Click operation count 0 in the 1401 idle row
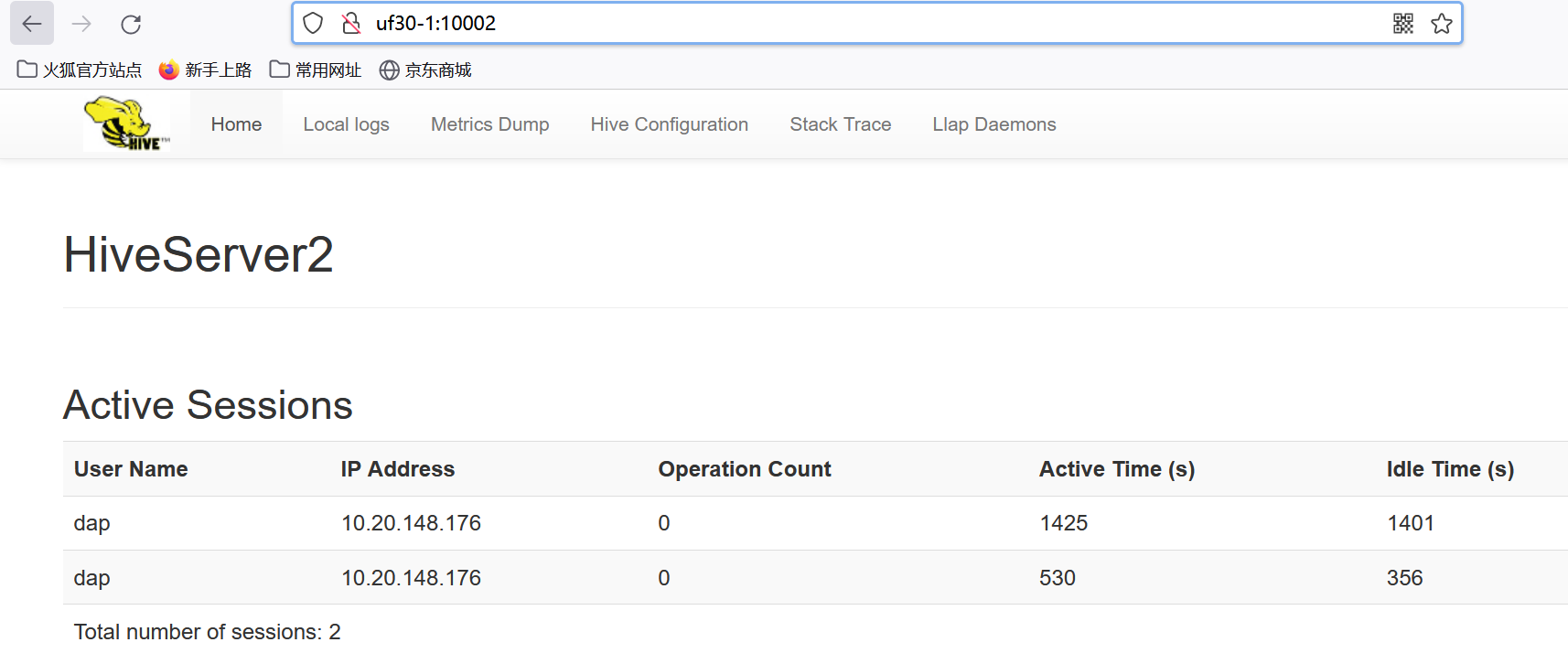The image size is (1568, 653). coord(664,523)
